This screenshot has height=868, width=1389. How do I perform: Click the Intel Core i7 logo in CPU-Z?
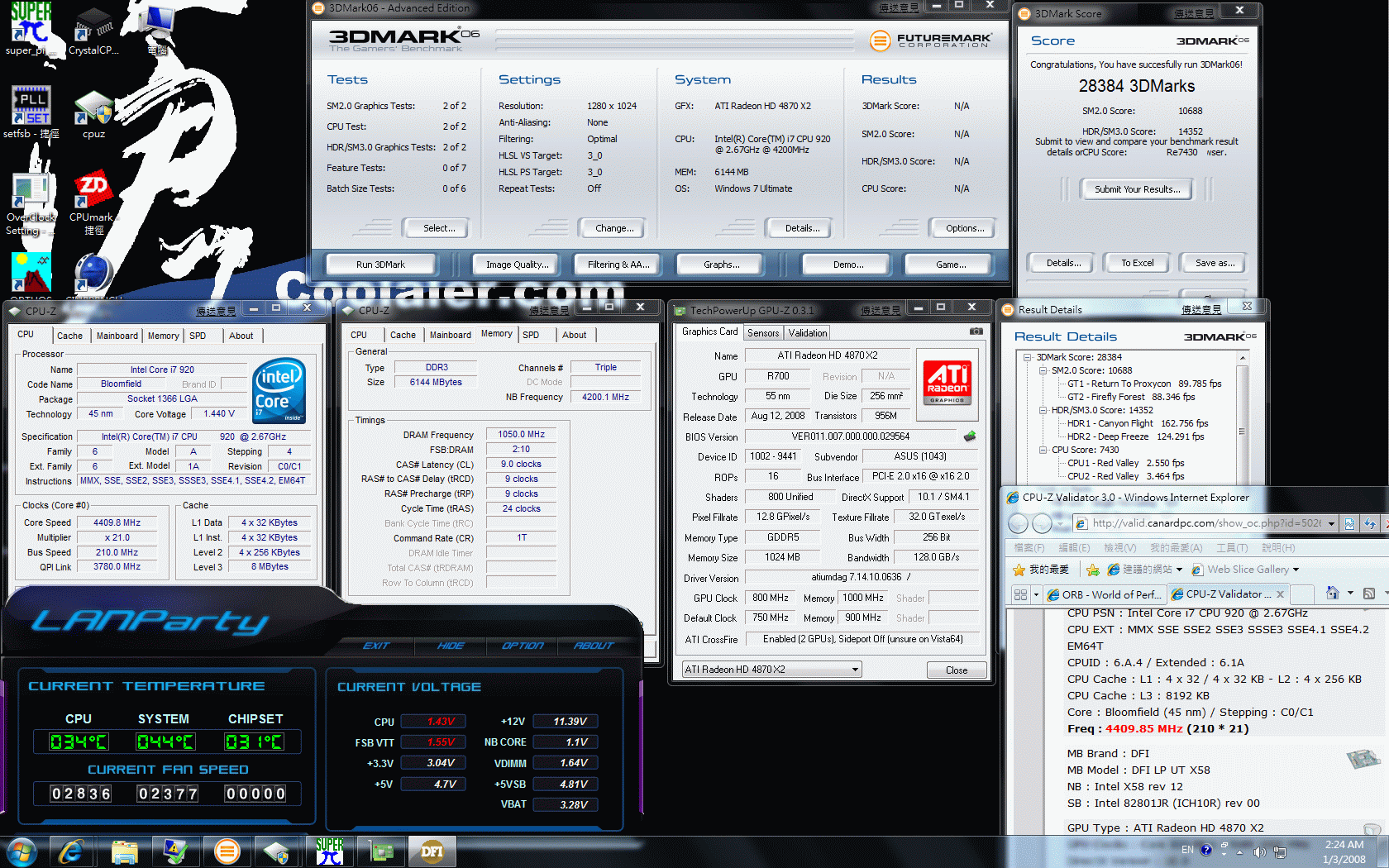tap(279, 391)
